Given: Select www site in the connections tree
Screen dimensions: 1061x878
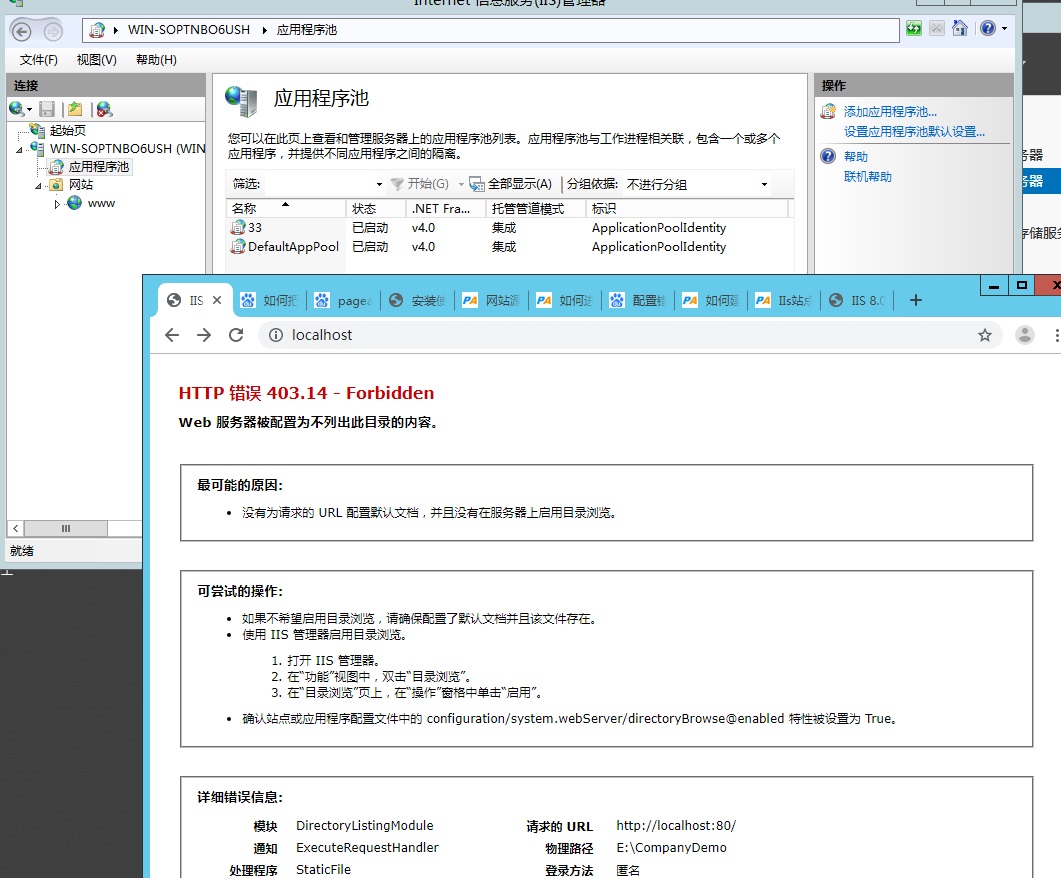Looking at the screenshot, I should pos(101,203).
